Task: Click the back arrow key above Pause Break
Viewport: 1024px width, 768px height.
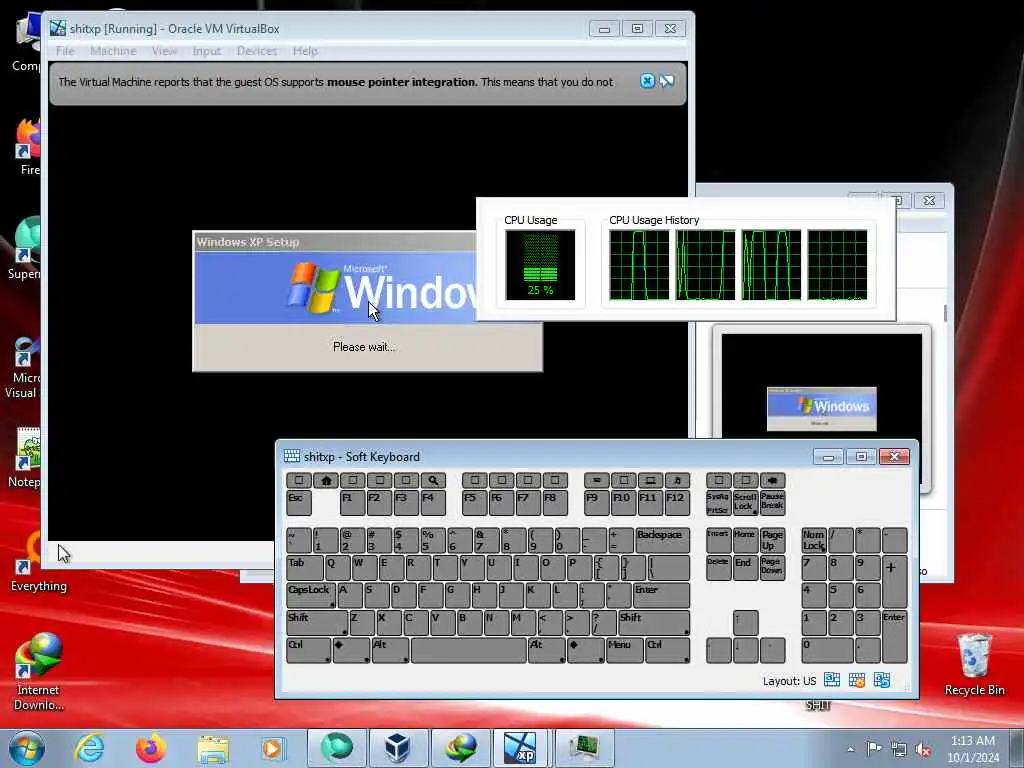Action: pos(773,480)
